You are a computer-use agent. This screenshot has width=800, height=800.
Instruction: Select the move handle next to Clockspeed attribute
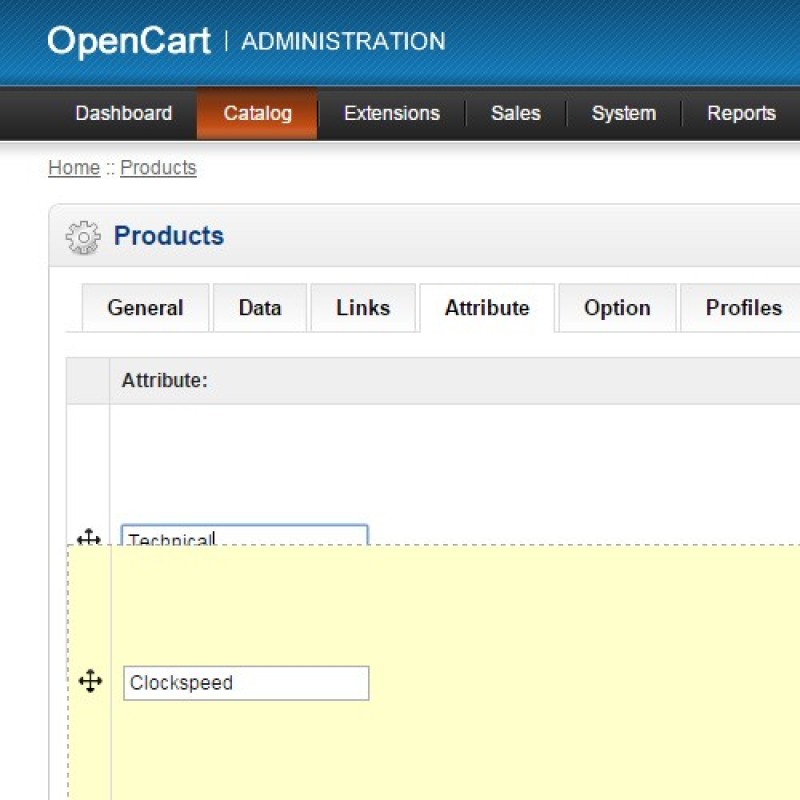click(x=91, y=682)
